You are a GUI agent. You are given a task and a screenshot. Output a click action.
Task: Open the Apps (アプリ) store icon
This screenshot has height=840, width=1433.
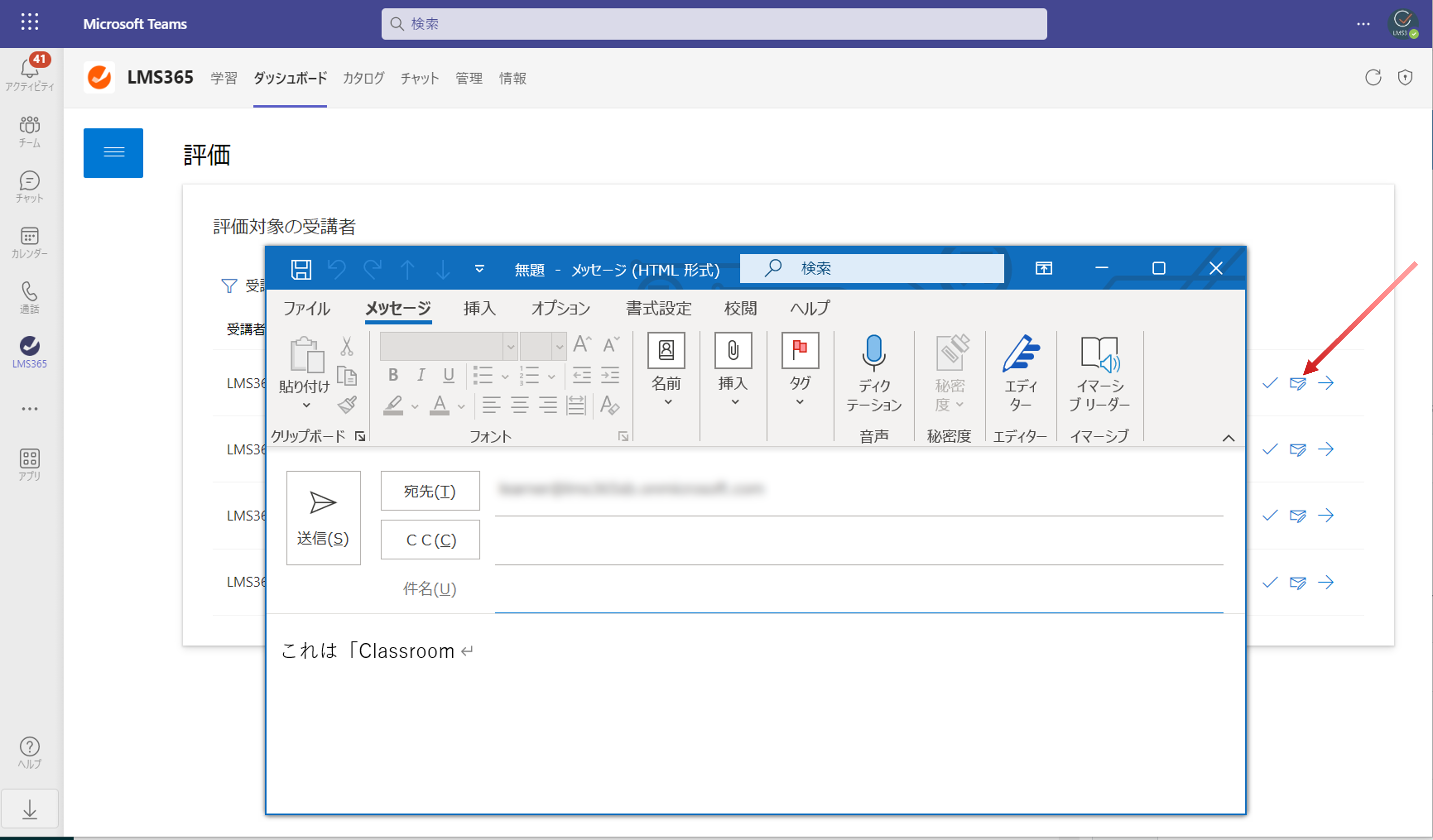point(30,465)
